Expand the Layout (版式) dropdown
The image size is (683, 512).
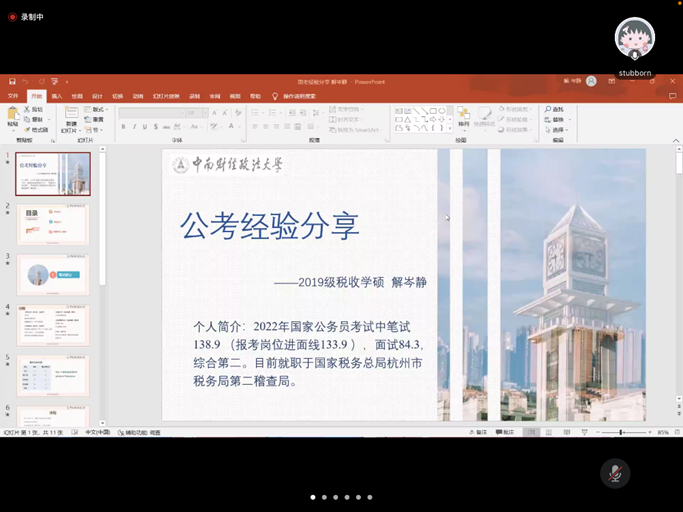94,109
